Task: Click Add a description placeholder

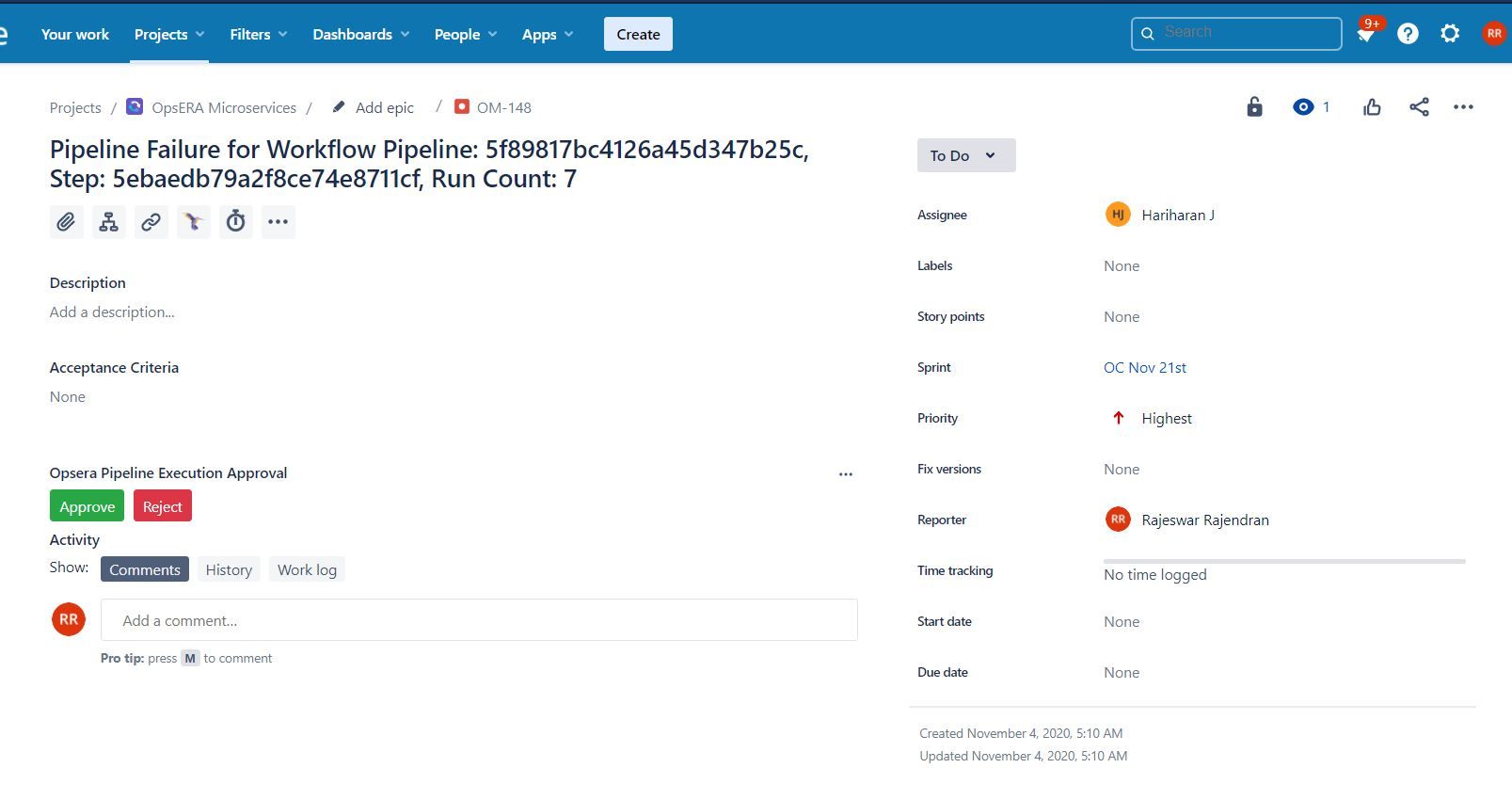Action: coord(112,312)
